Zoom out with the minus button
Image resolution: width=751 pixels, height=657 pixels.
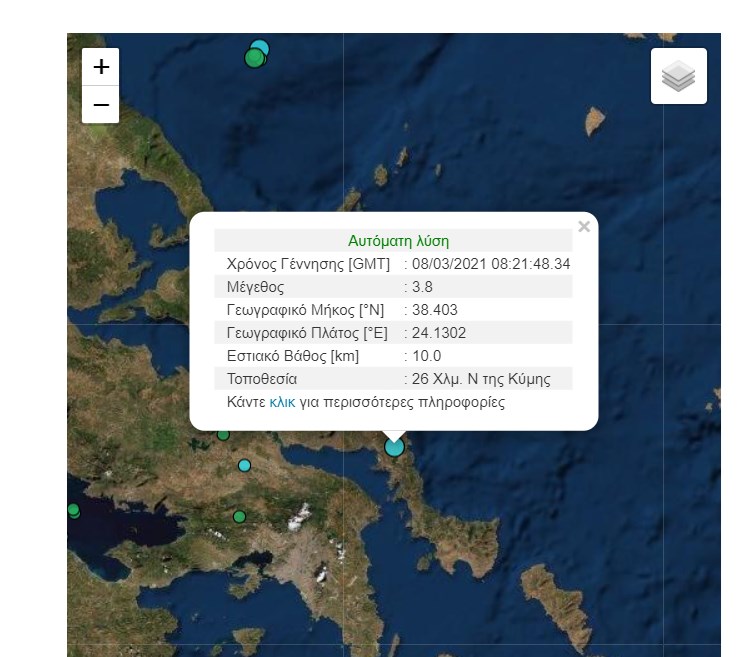point(101,104)
